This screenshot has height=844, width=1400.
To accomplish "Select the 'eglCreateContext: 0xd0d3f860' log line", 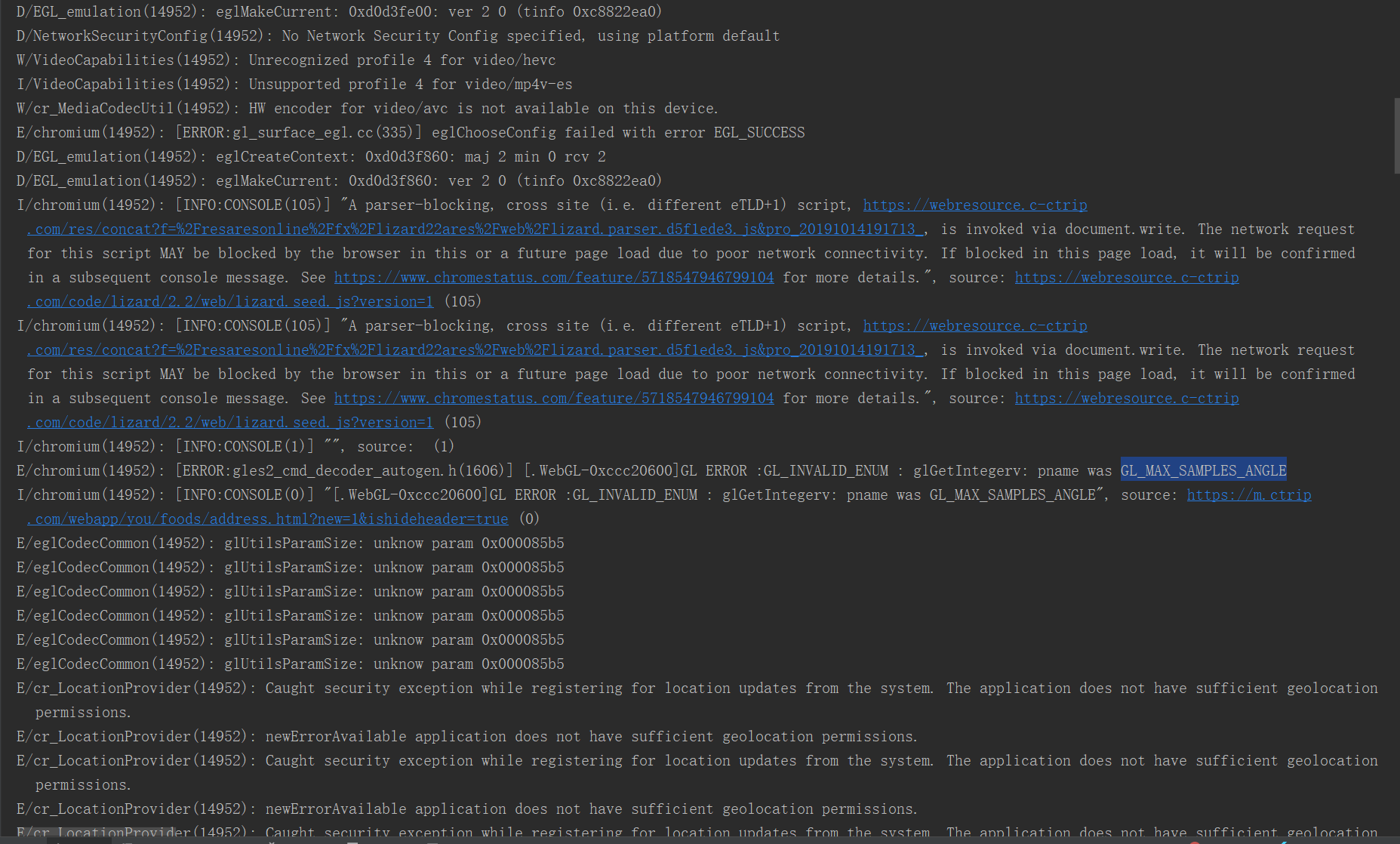I will [311, 157].
